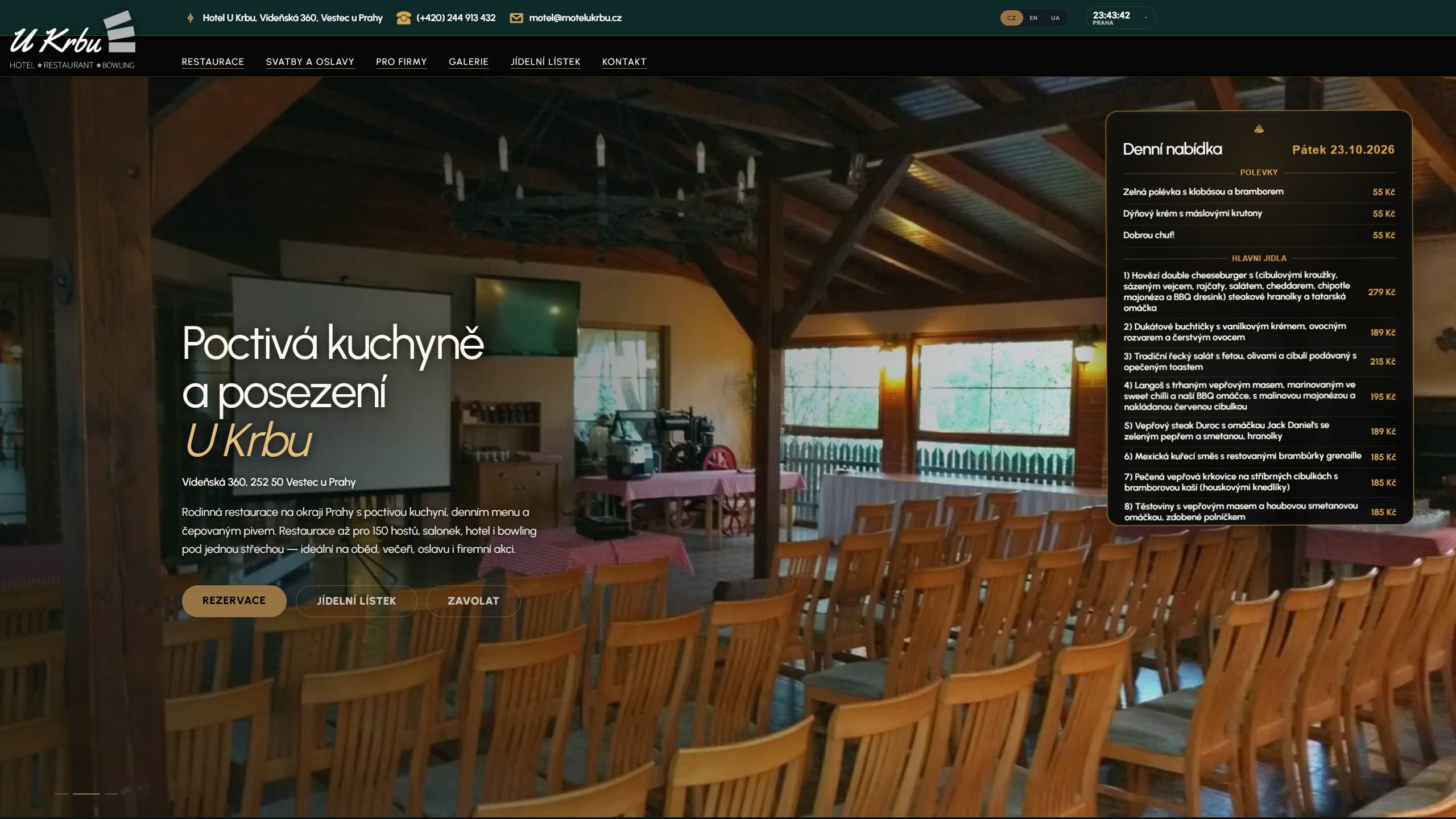Click Zelná polévka s klobásou a bramborem
The image size is (1456, 819).
click(1203, 192)
